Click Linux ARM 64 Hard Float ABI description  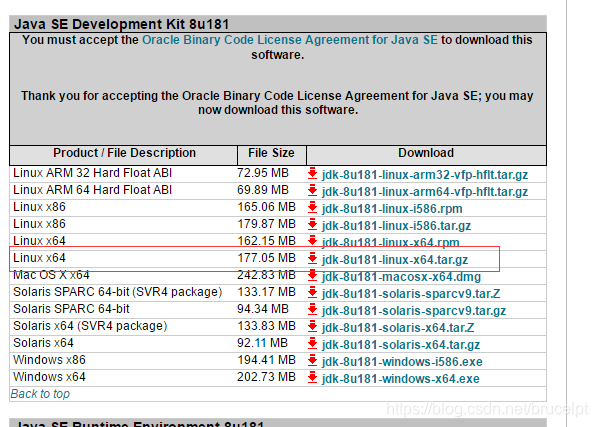pyautogui.click(x=92, y=190)
